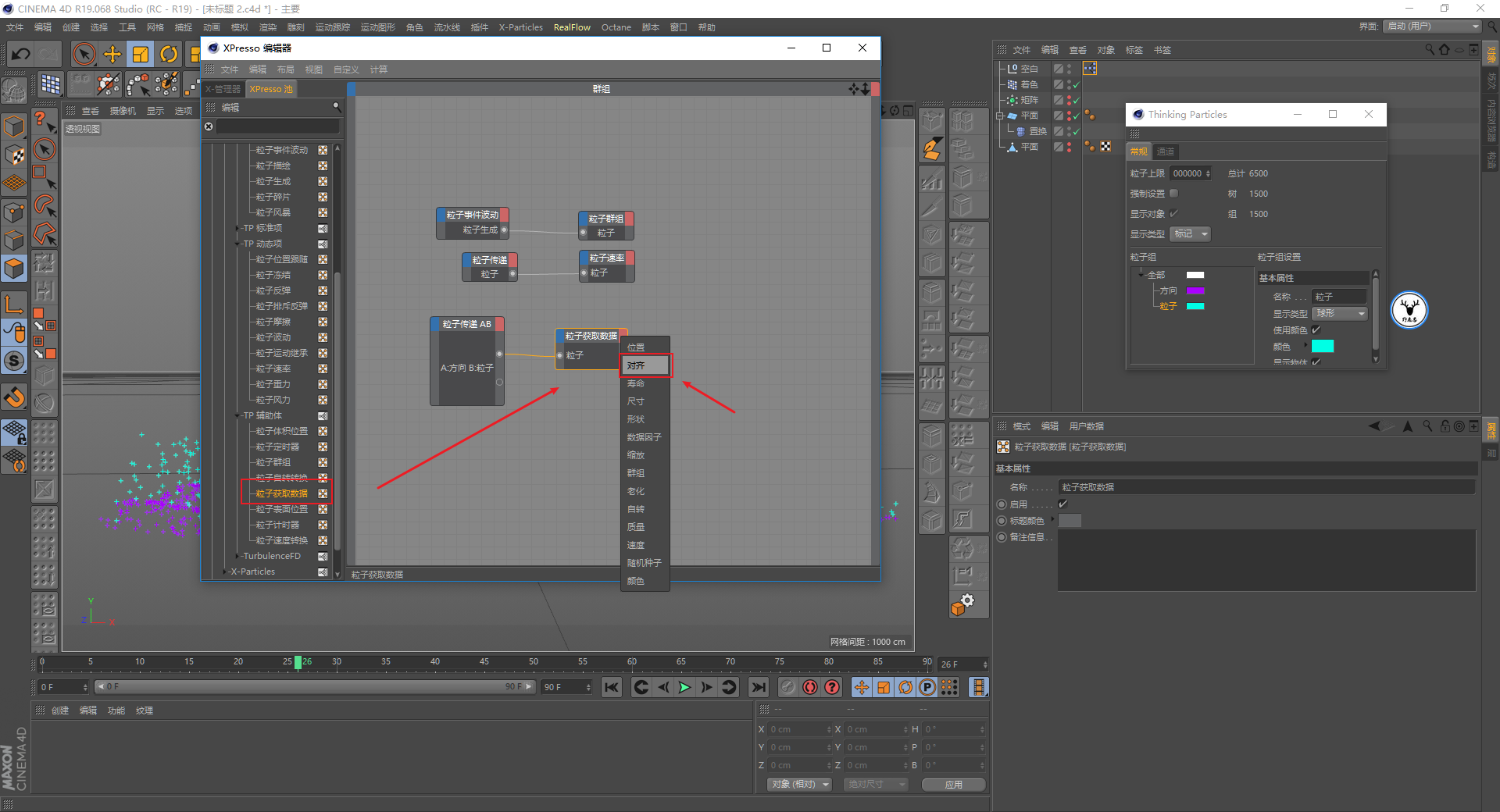Screen dimensions: 1500x812
Task: Switch to Edges mode icon
Action: pyautogui.click(x=15, y=240)
